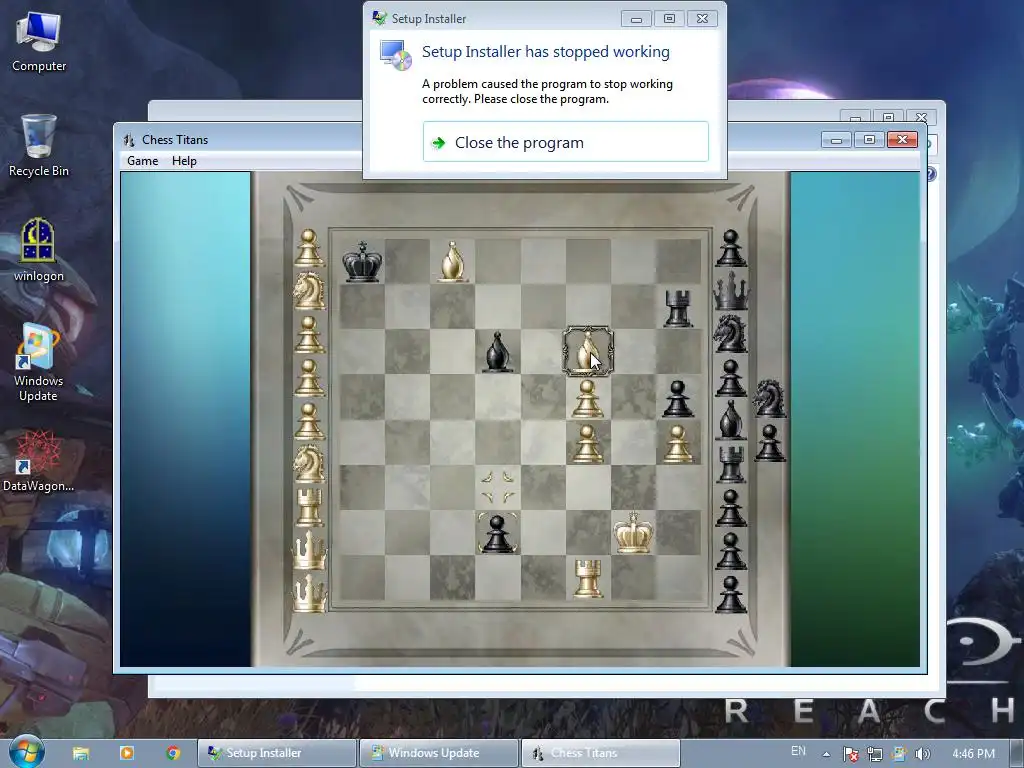Select the DataWagon desktop shortcut
The image size is (1024, 768).
39,461
